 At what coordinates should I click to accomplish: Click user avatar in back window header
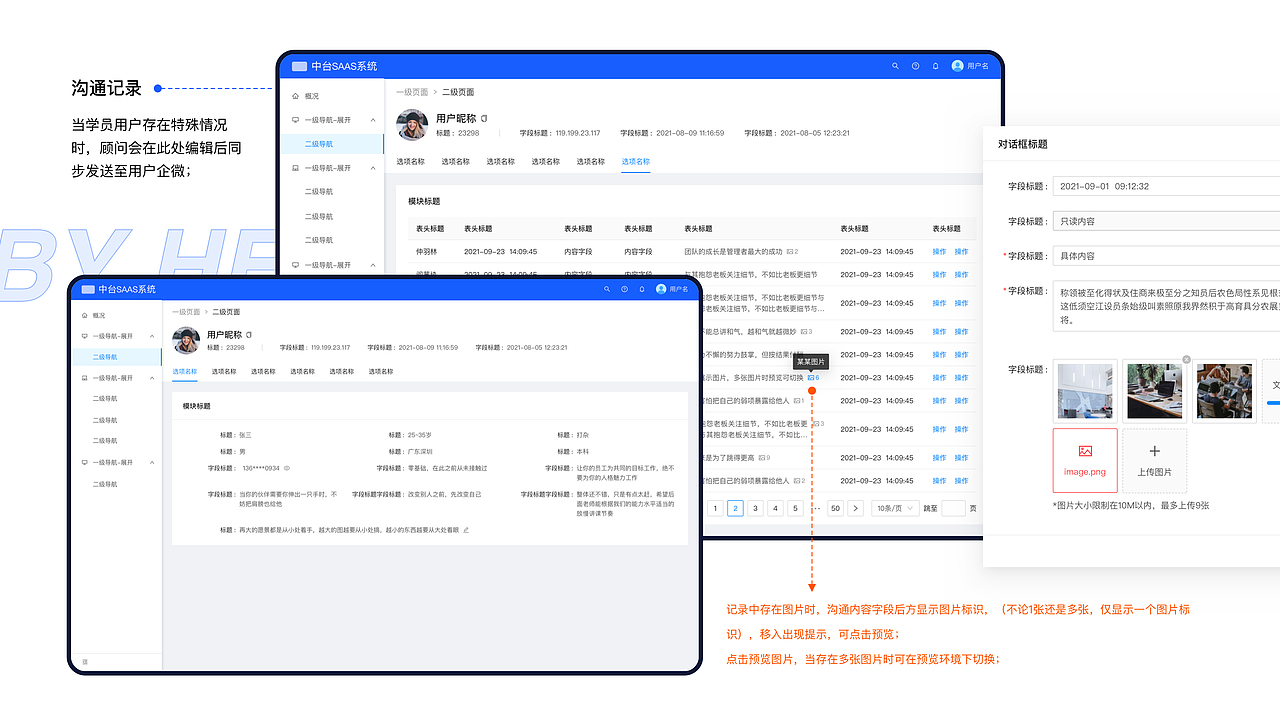957,66
